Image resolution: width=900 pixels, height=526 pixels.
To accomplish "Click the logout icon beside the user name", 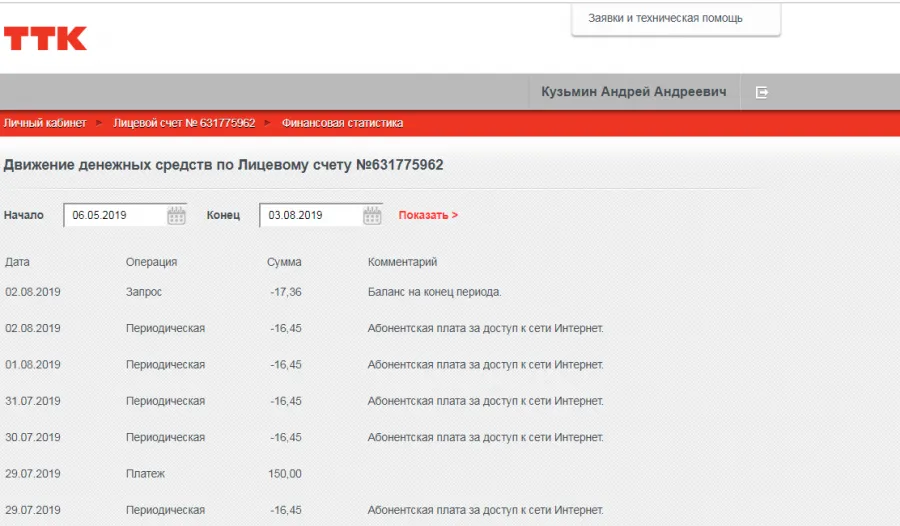I will tap(762, 92).
